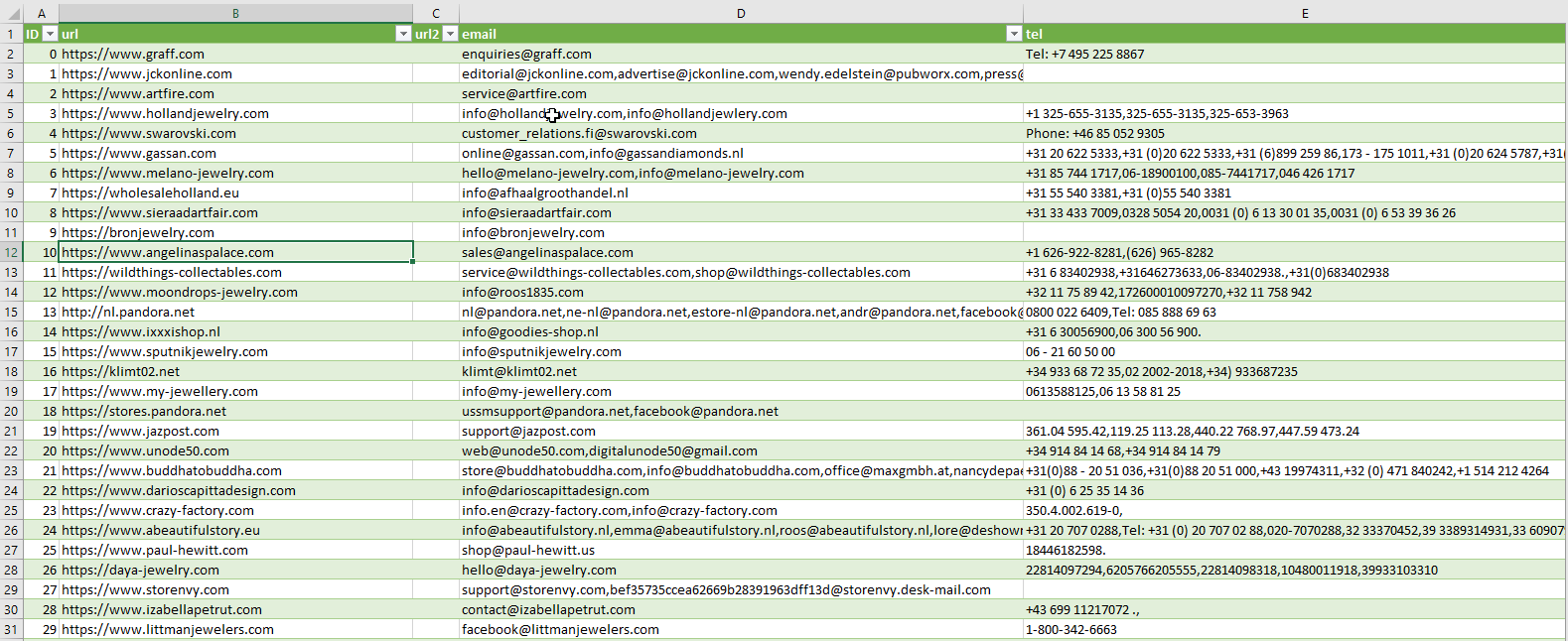This screenshot has width=1568, height=641.
Task: Select tel cell '06 - 21 60 50 00'
Action: coord(1295,351)
